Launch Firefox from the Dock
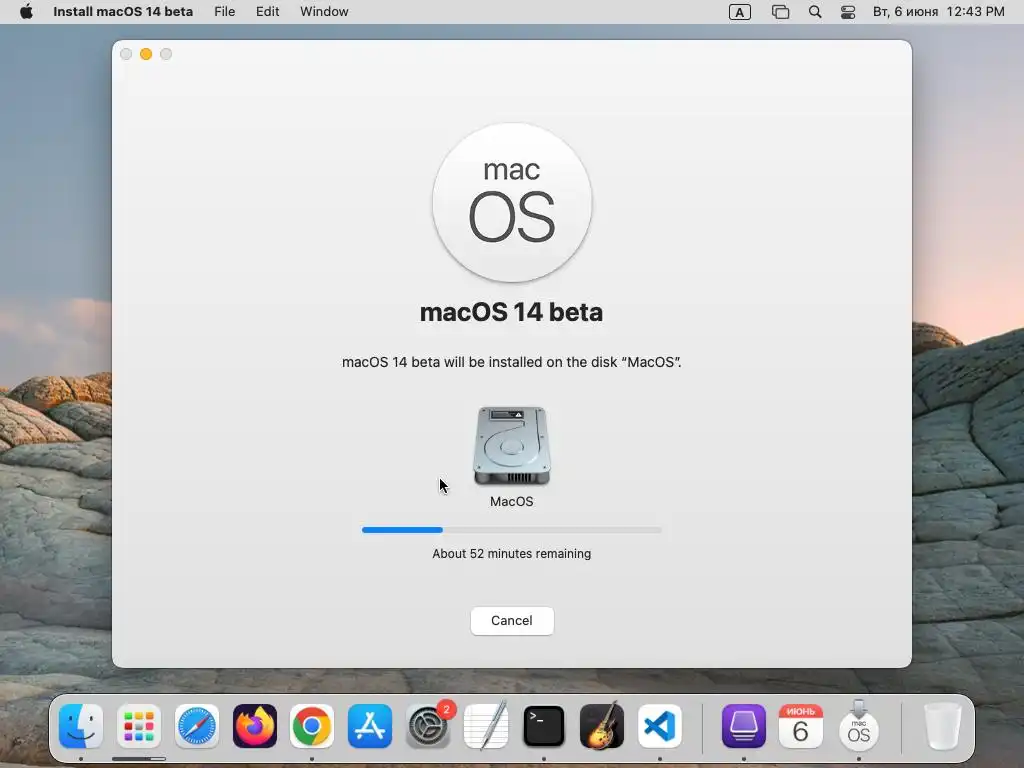The image size is (1024, 768). point(255,726)
